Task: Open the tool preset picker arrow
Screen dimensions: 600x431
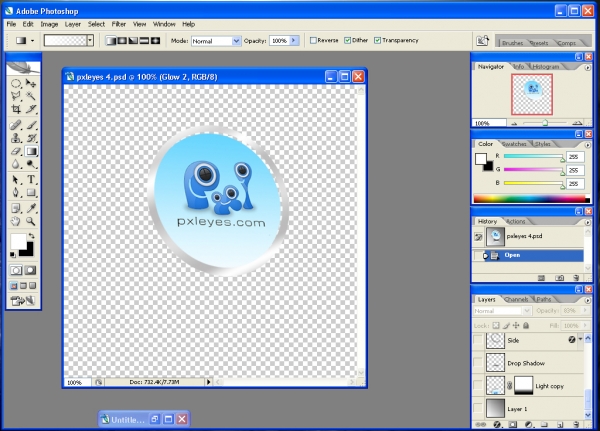Action: tap(33, 41)
